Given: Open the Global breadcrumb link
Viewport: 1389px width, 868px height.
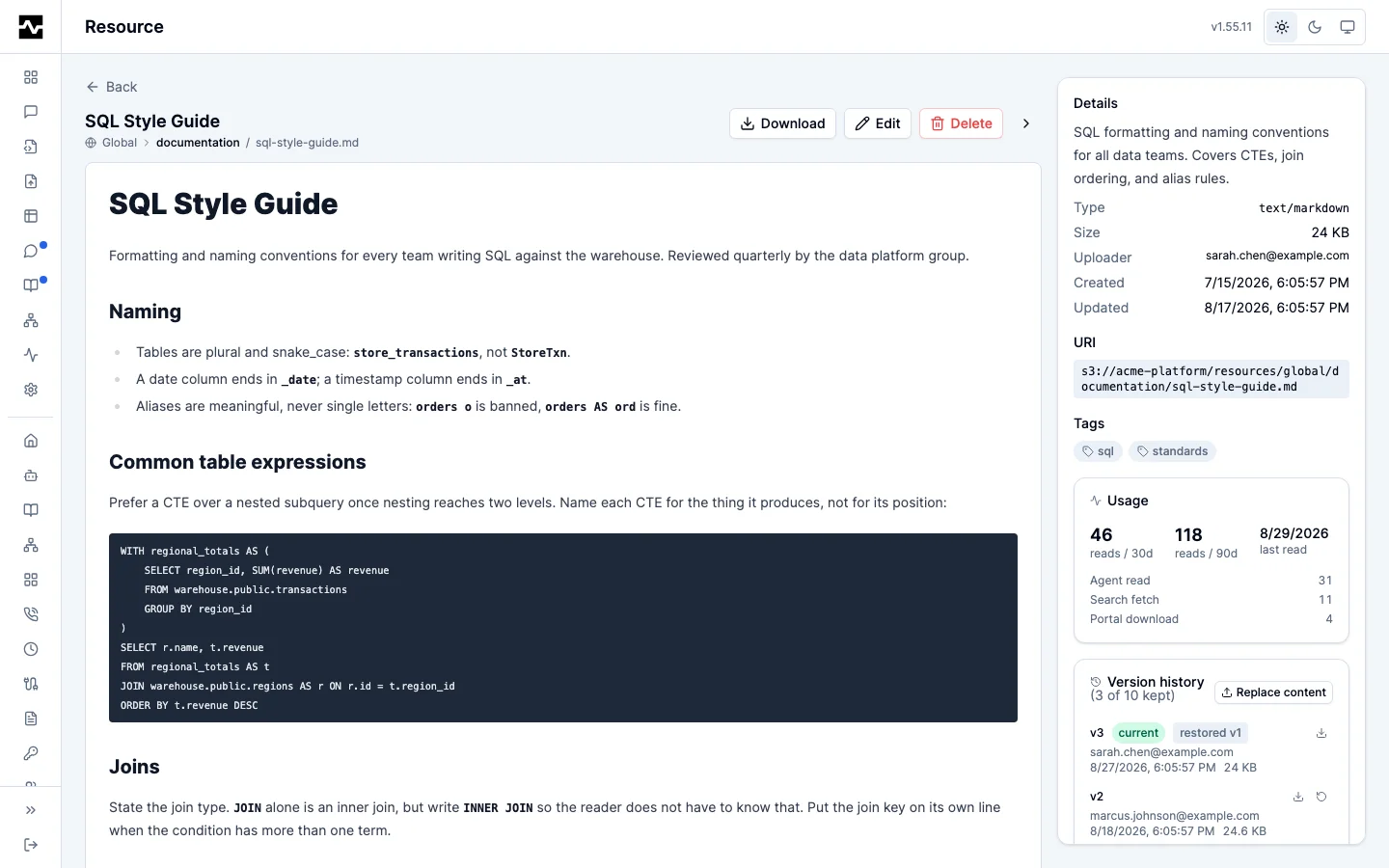Looking at the screenshot, I should click(x=120, y=143).
